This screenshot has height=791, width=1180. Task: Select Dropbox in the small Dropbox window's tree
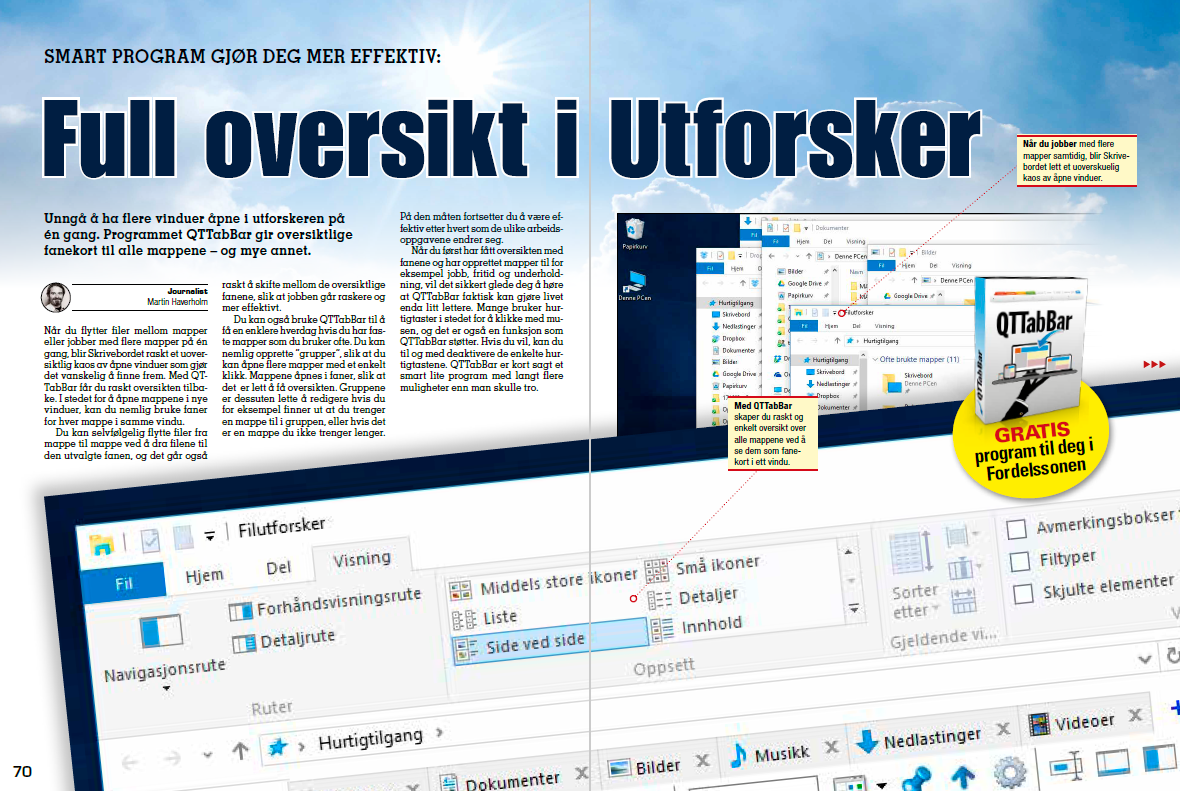(x=728, y=339)
